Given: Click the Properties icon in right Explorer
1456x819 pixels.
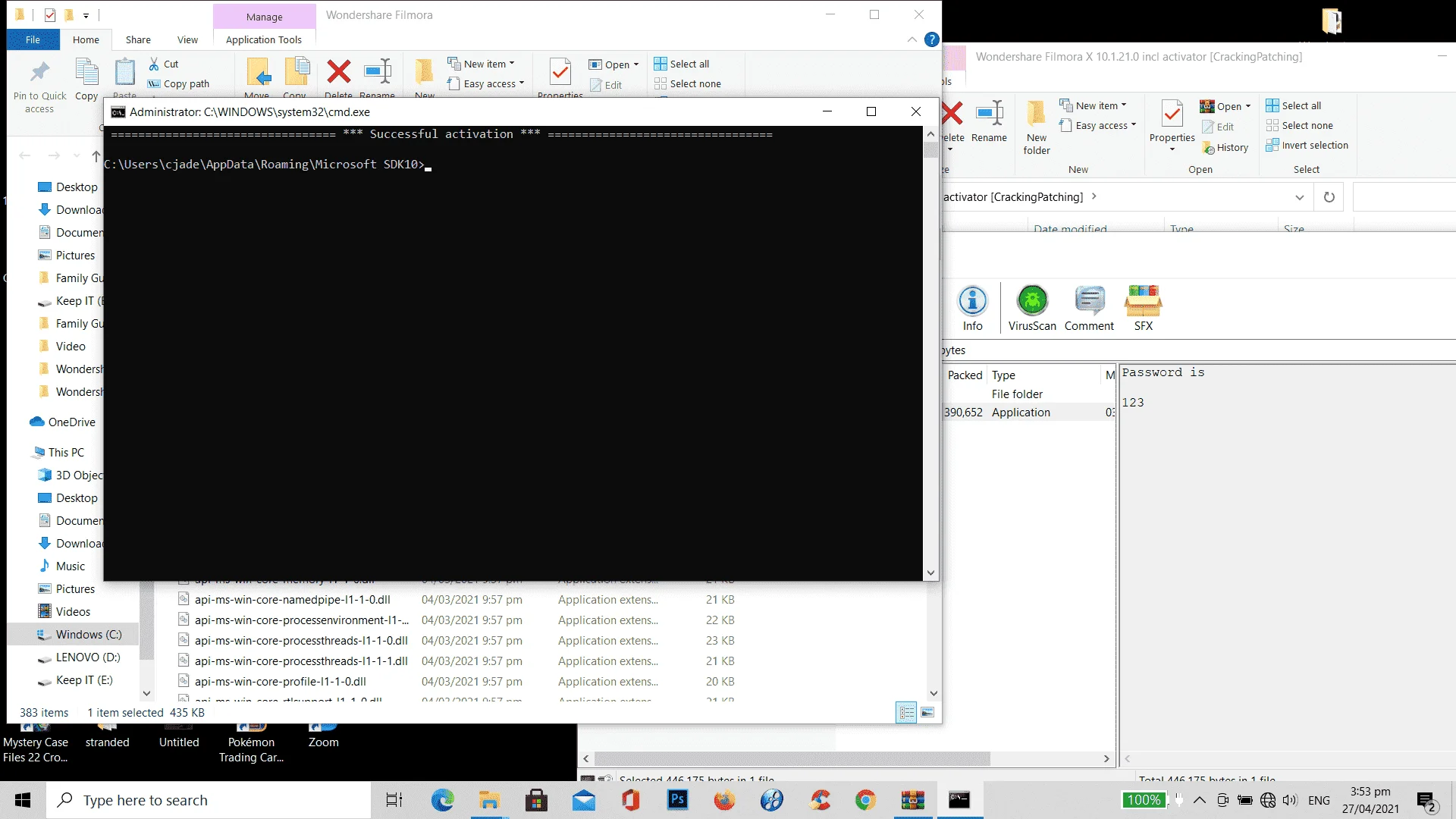Looking at the screenshot, I should 1172,125.
